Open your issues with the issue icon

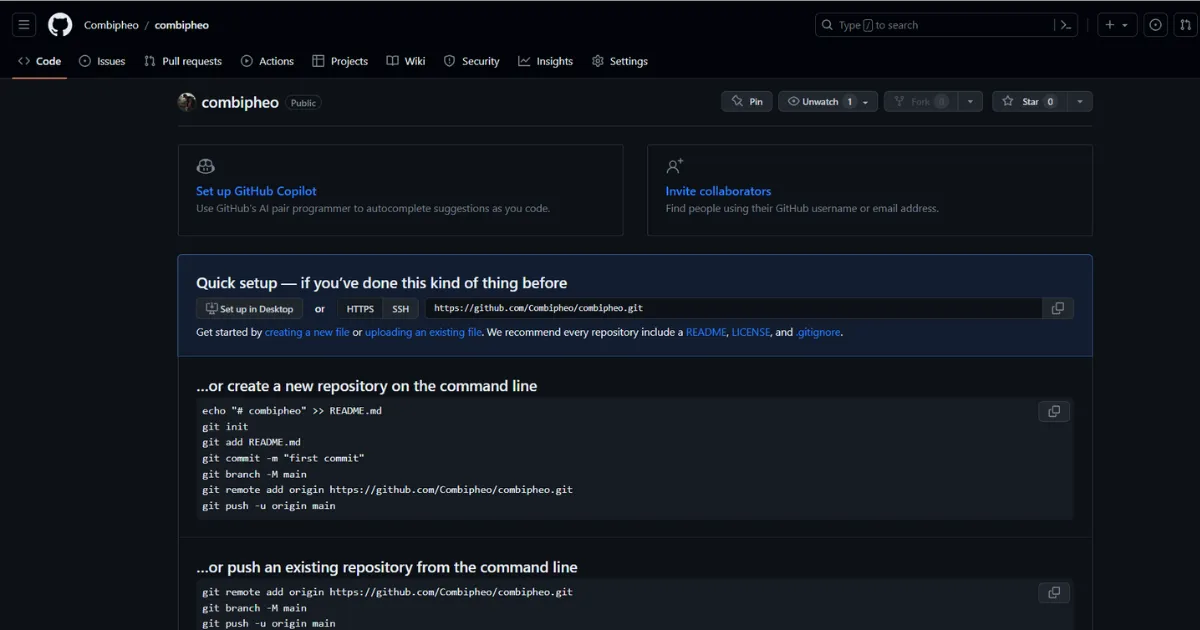coord(1155,24)
